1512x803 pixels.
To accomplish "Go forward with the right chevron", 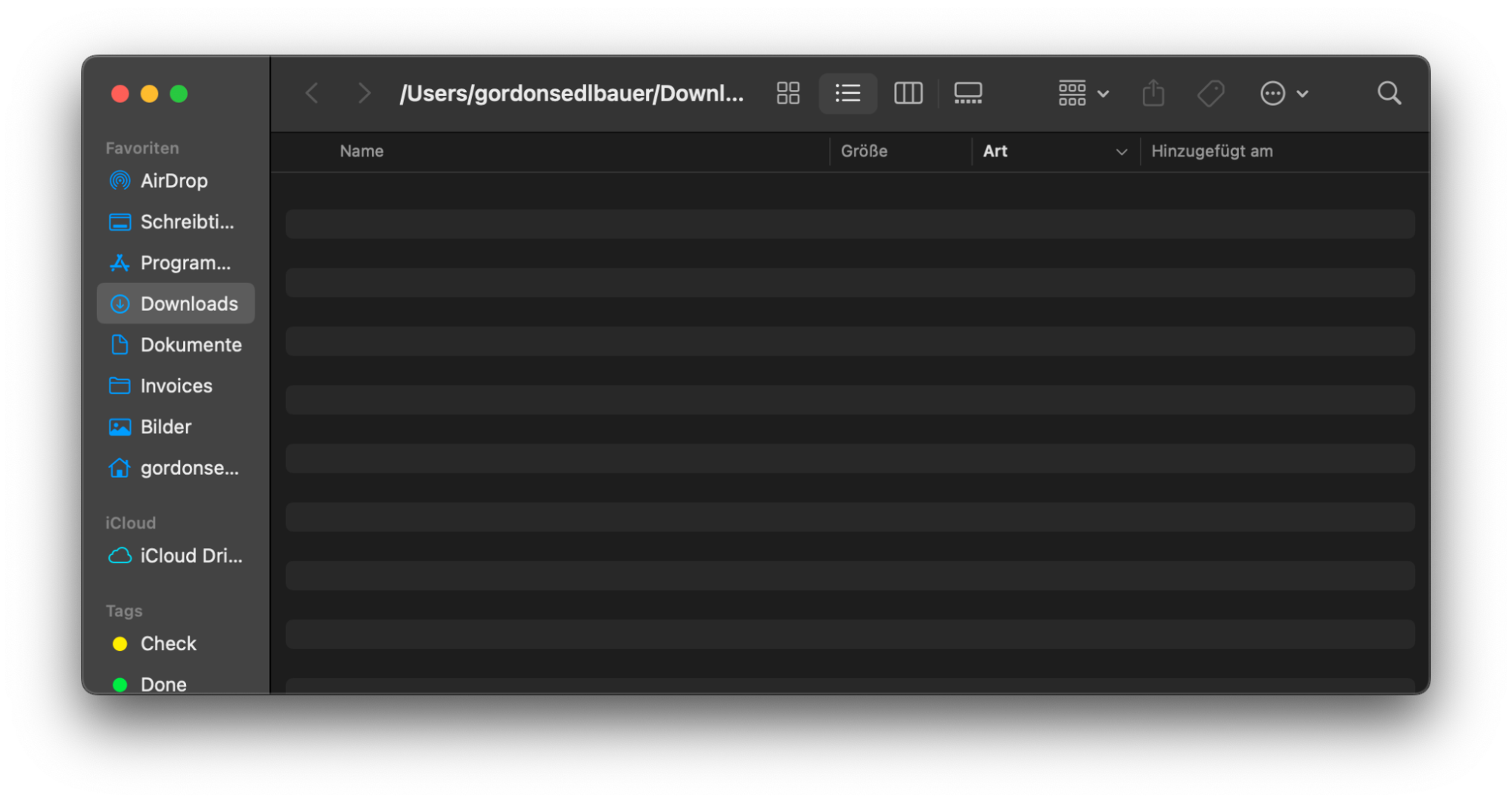I will pos(364,93).
